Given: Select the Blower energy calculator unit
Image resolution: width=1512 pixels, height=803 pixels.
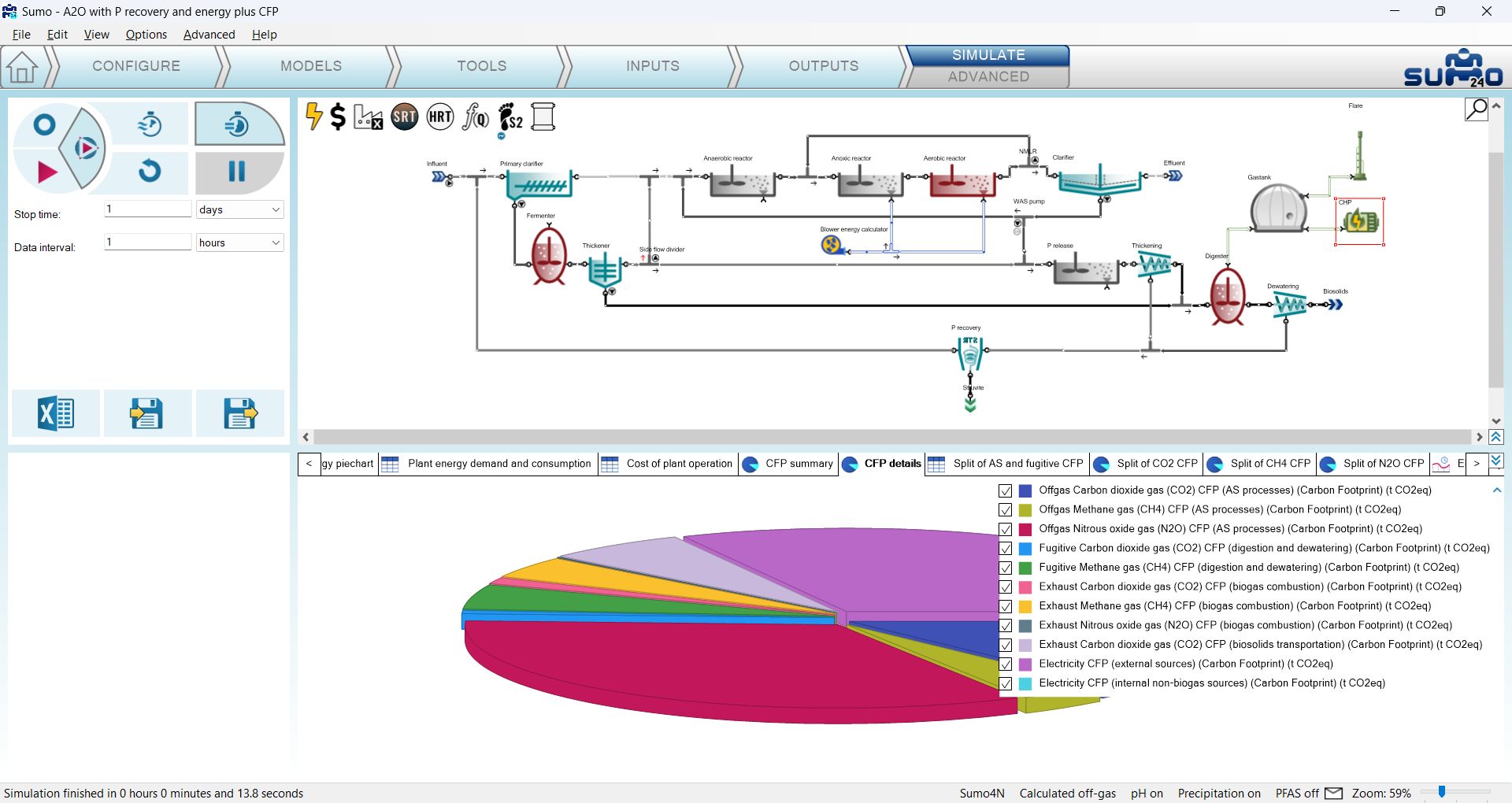Looking at the screenshot, I should [x=831, y=245].
